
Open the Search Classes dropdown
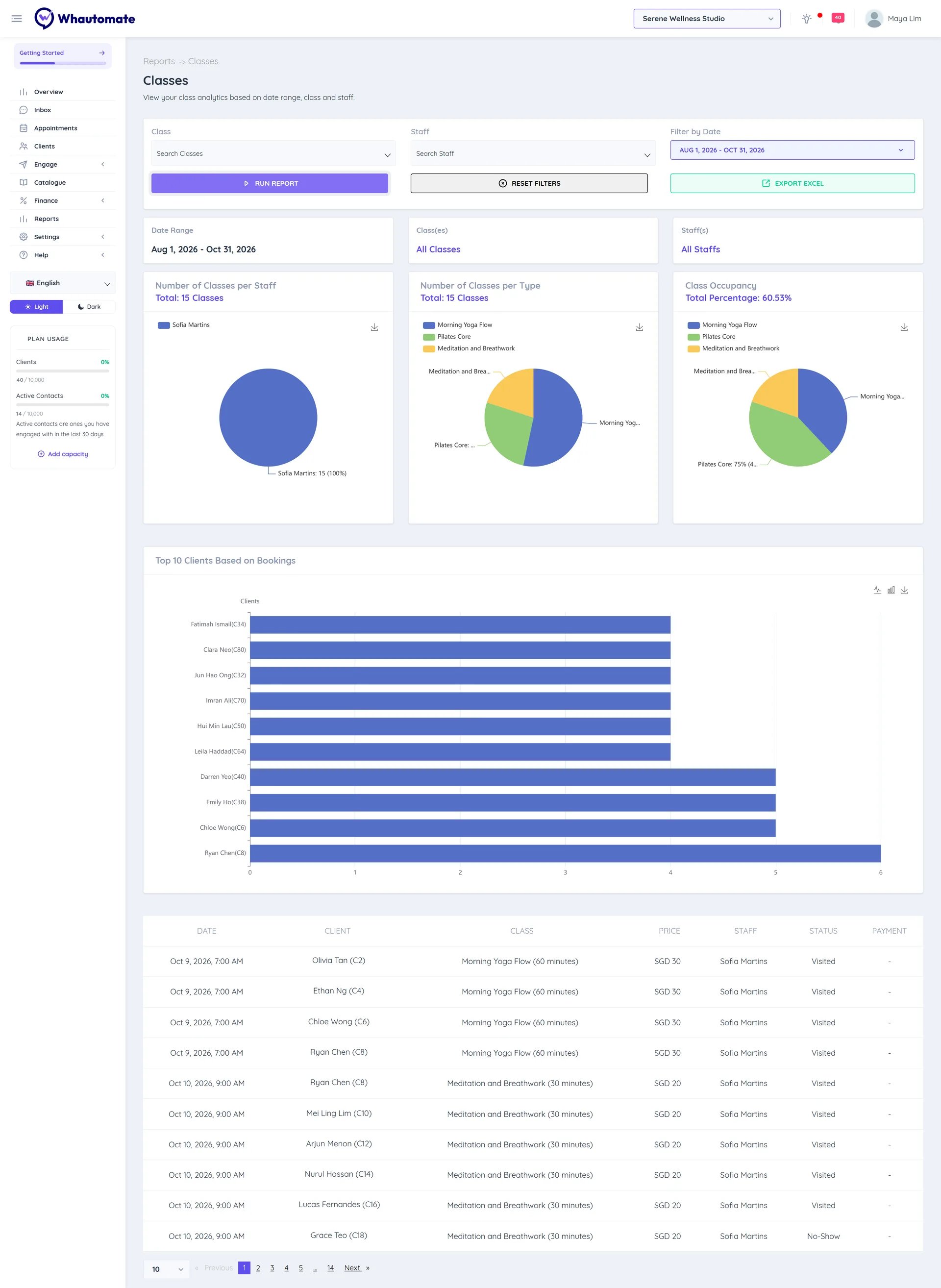[x=273, y=153]
